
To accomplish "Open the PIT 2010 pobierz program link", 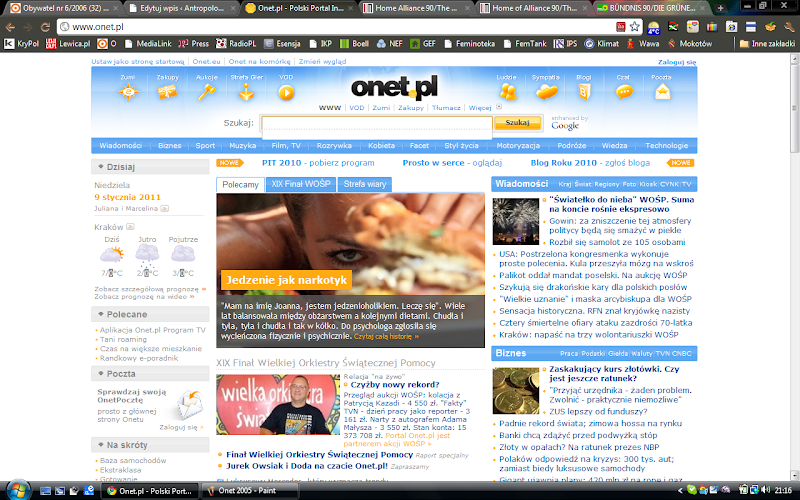I will pos(318,163).
